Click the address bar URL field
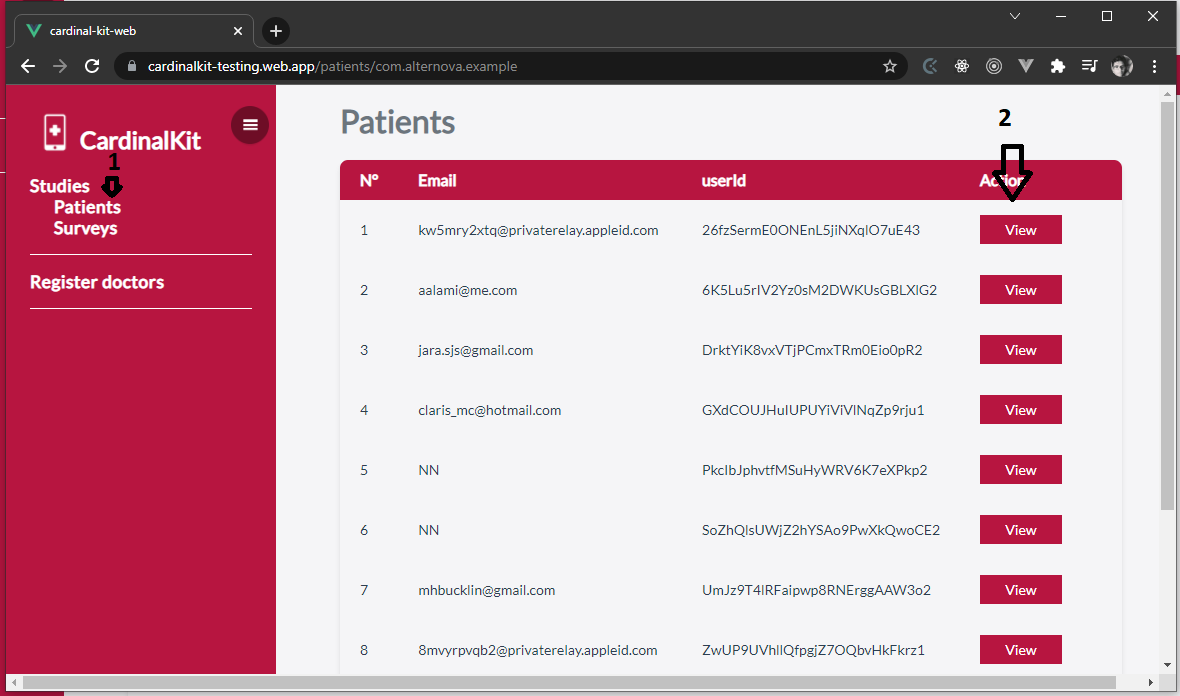Viewport: 1180px width, 696px height. pyautogui.click(x=500, y=66)
